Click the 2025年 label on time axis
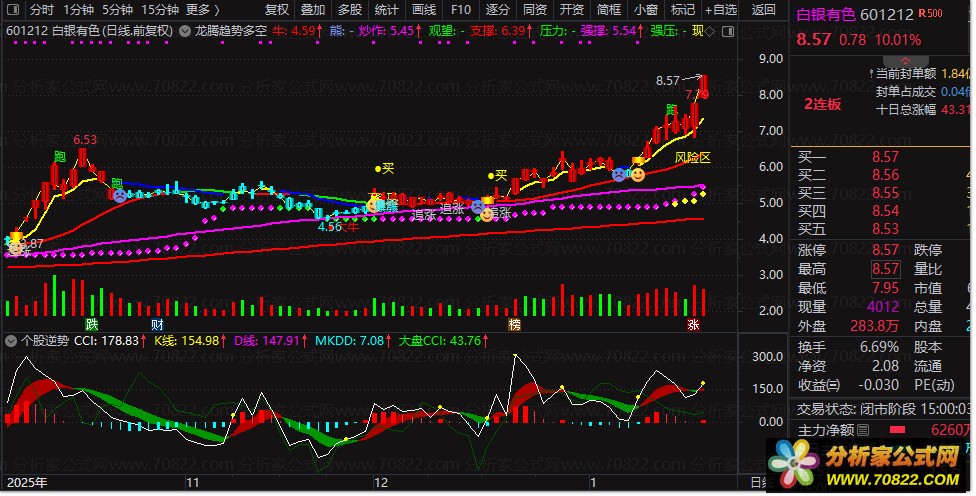The height and width of the screenshot is (496, 976). click(x=27, y=483)
